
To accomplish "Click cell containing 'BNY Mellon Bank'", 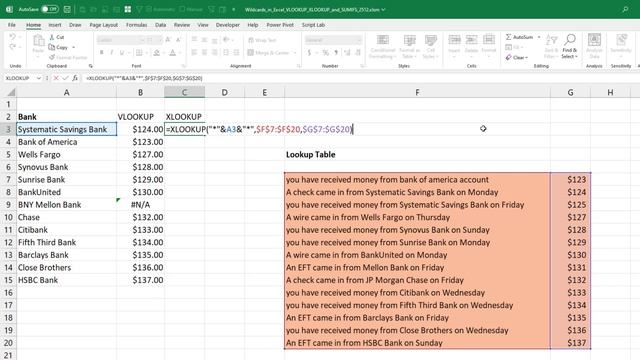I will [x=67, y=204].
